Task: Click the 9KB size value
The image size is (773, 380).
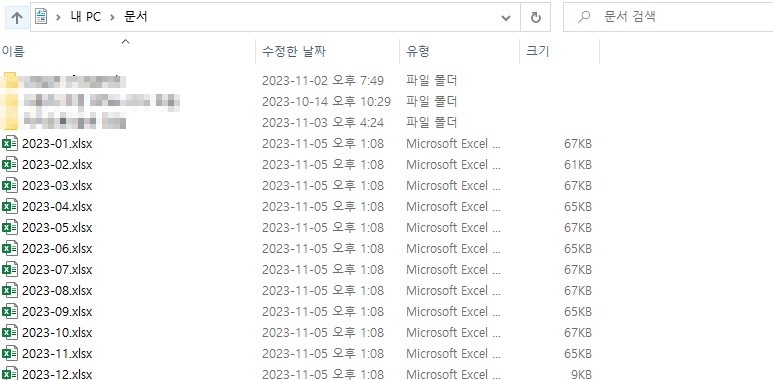Action: [x=581, y=374]
